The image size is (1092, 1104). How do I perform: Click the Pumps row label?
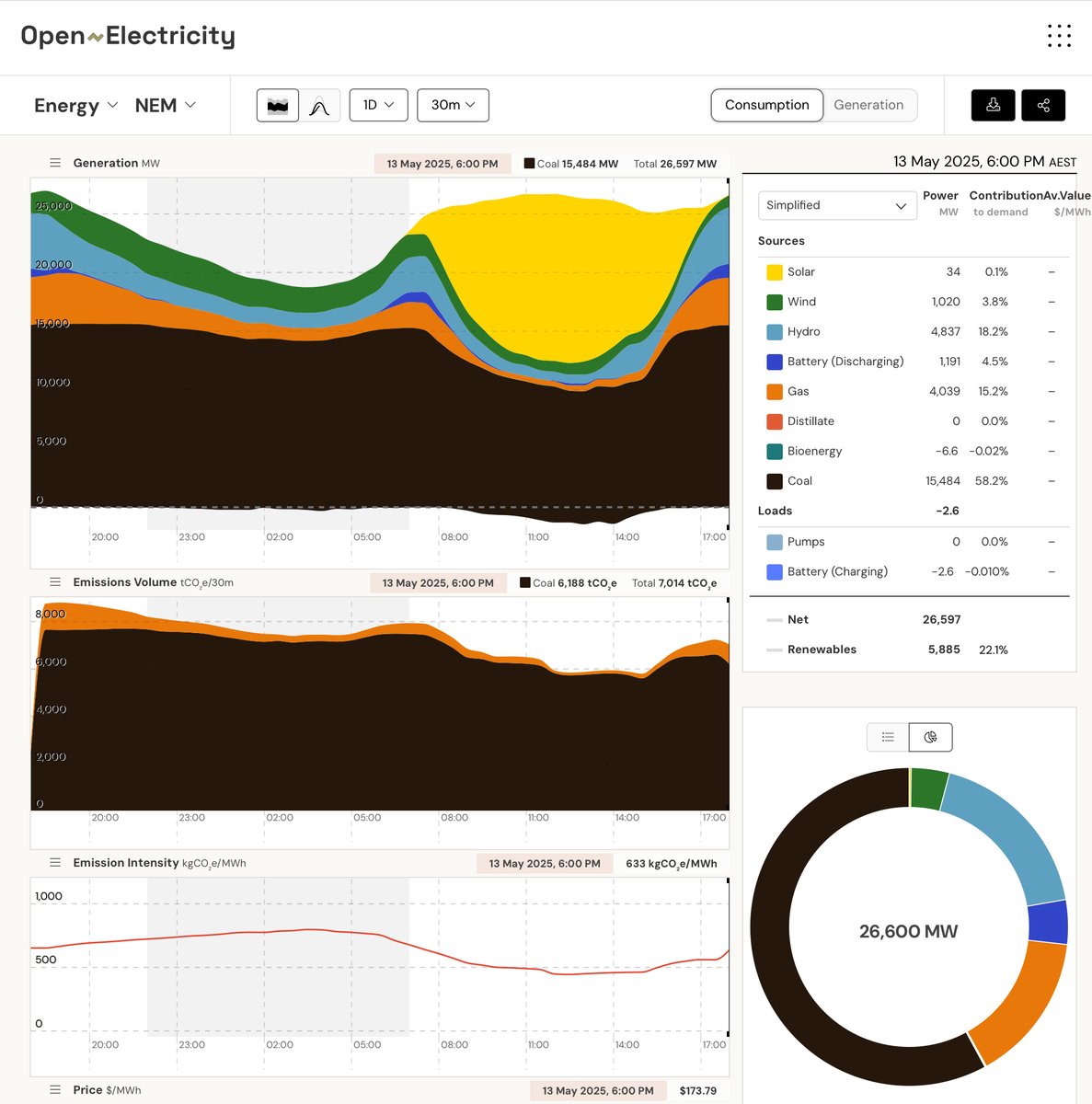point(806,542)
